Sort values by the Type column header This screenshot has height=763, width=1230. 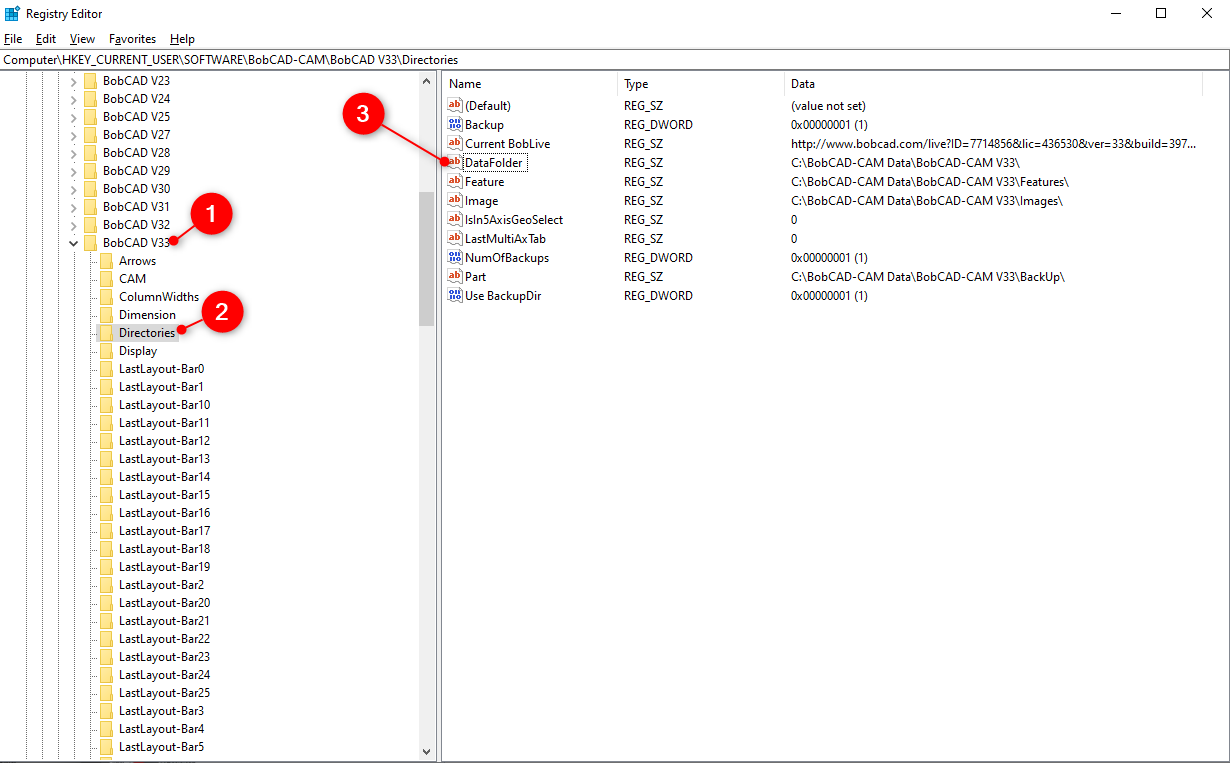pyautogui.click(x=701, y=84)
